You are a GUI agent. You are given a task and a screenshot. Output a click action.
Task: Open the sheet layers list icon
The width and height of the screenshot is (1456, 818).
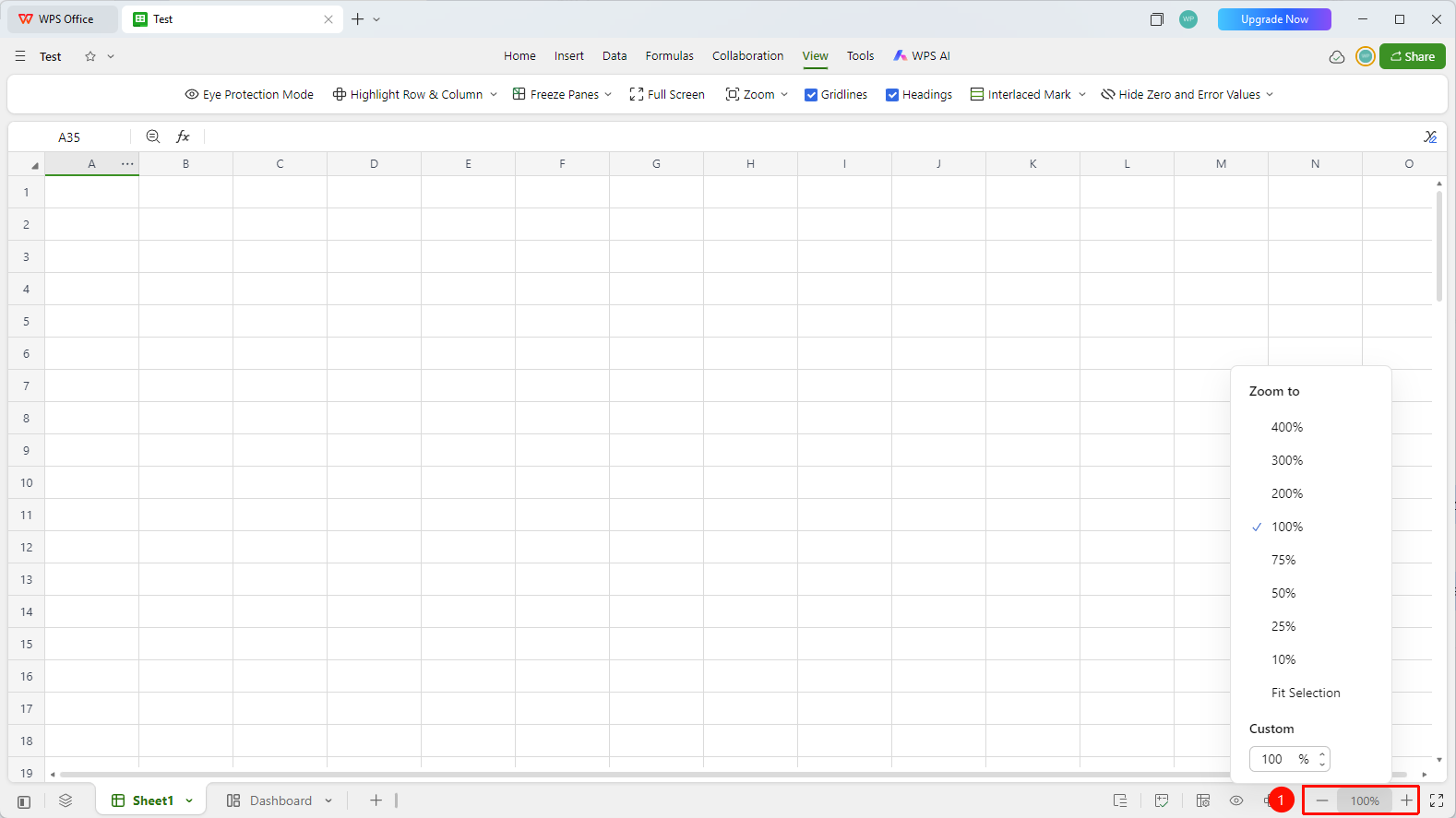tap(66, 800)
